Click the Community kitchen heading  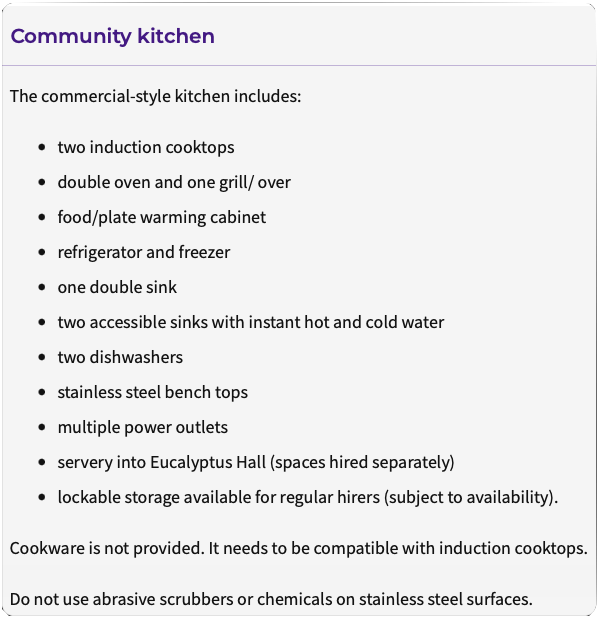point(113,36)
